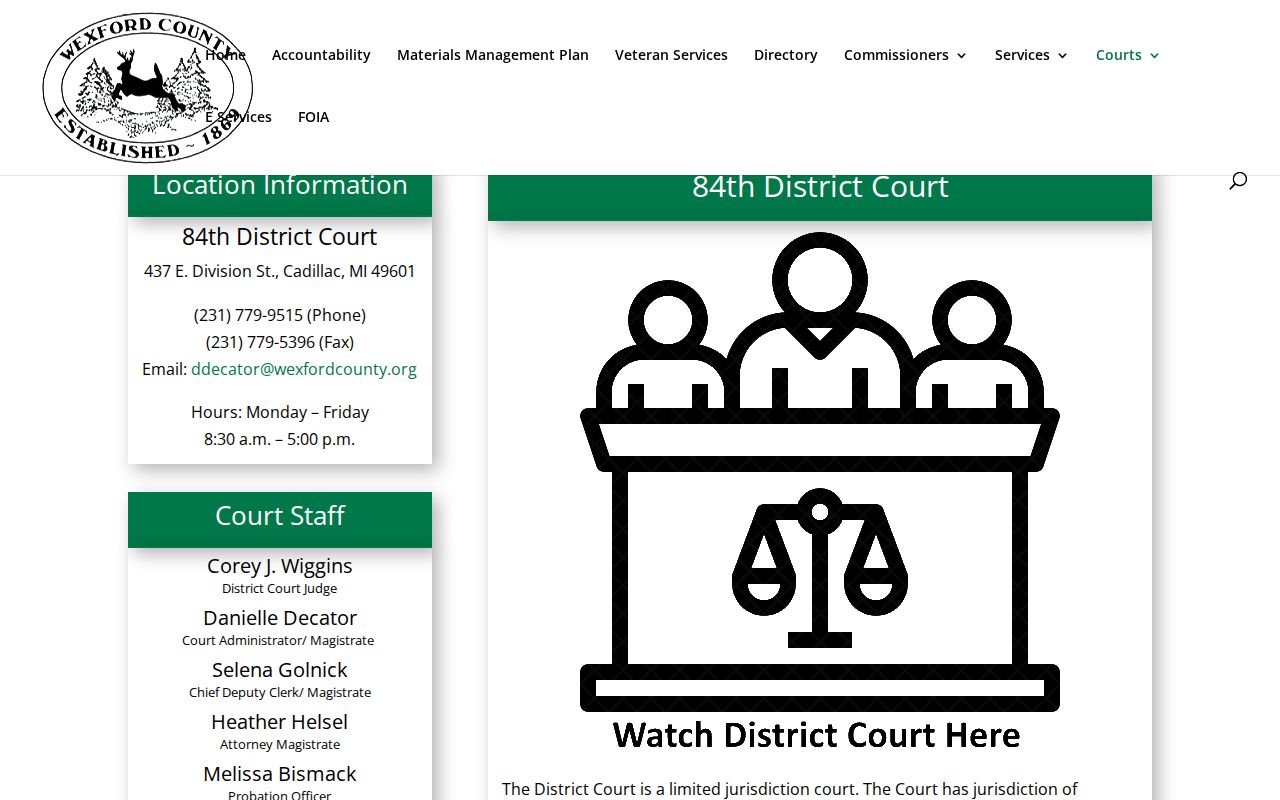
Task: Open the E-Services menu item
Action: (238, 117)
